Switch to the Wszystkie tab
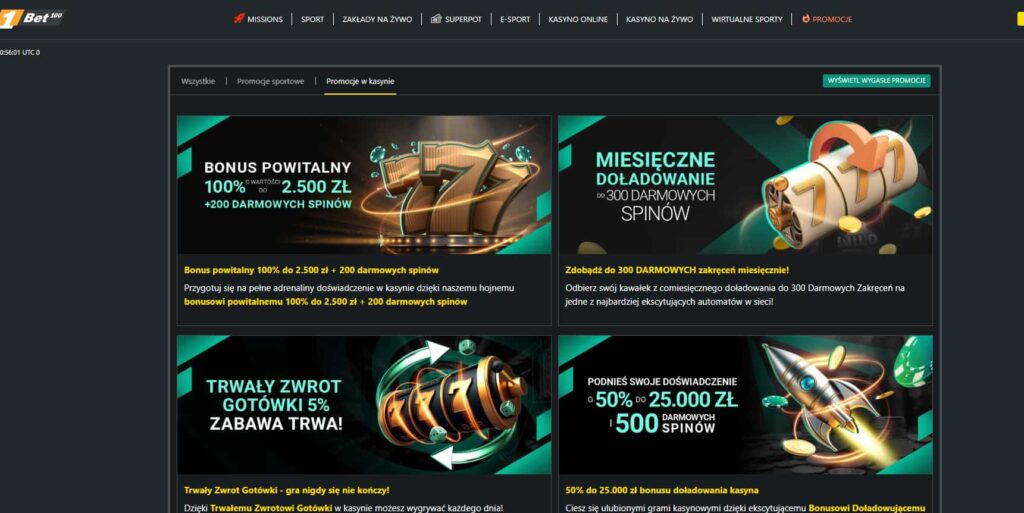The image size is (1024, 513). pos(198,82)
